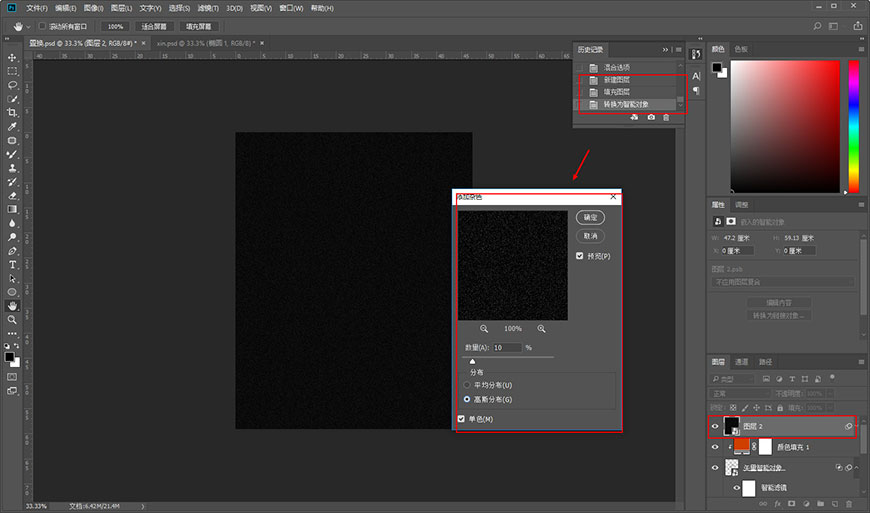Open the 滤镜(T) filter menu
870x513 pixels.
[208, 8]
